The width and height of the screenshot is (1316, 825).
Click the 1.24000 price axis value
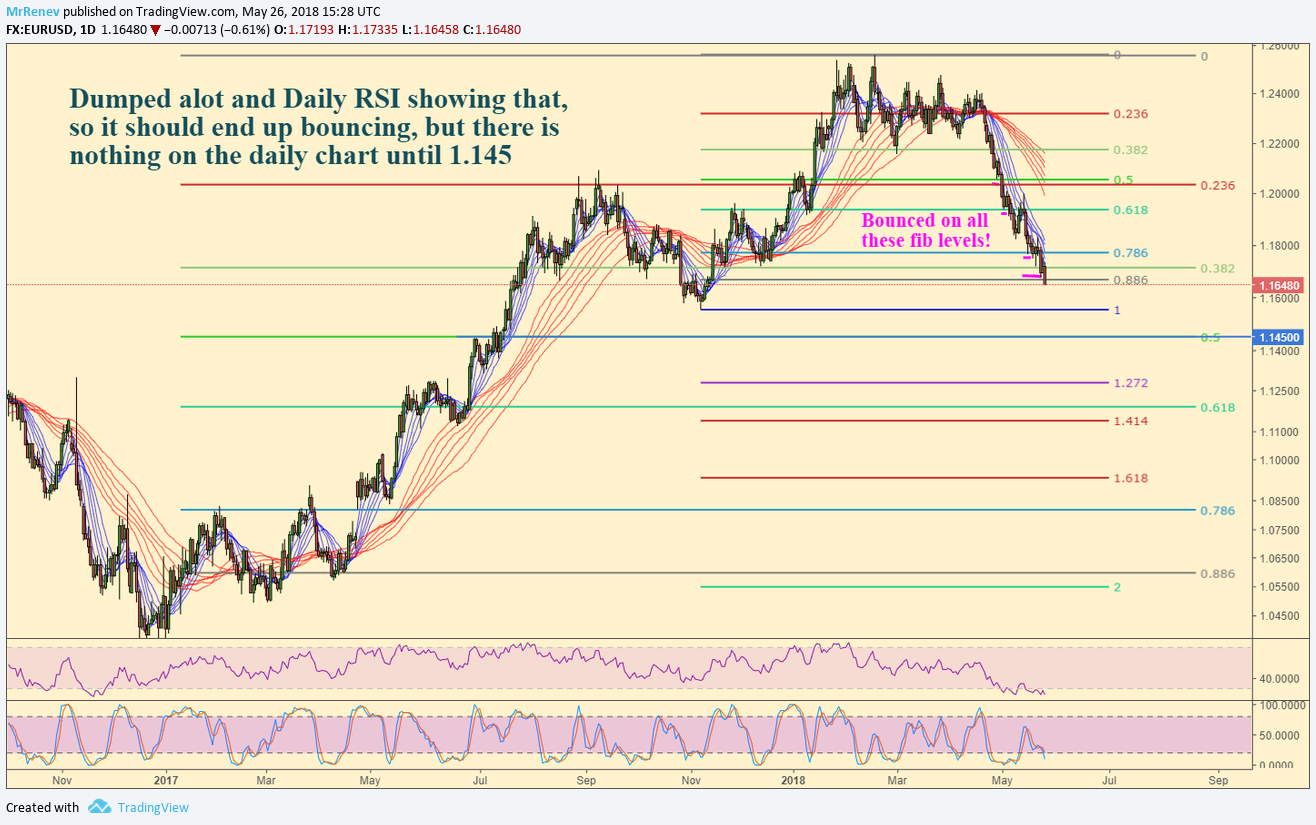(1281, 95)
